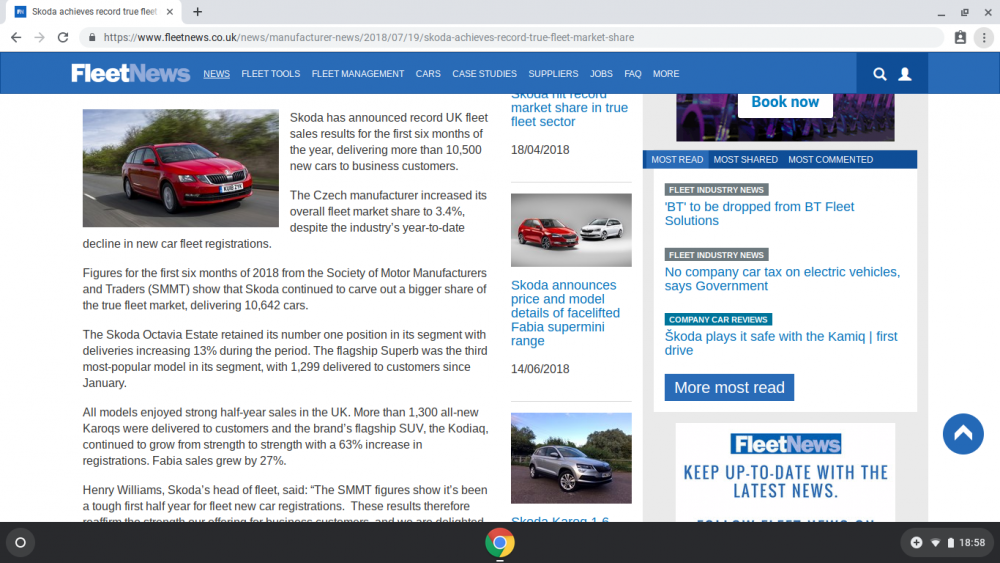Open facelifted Fabia supermini article link
This screenshot has width=1000, height=563.
(x=565, y=312)
